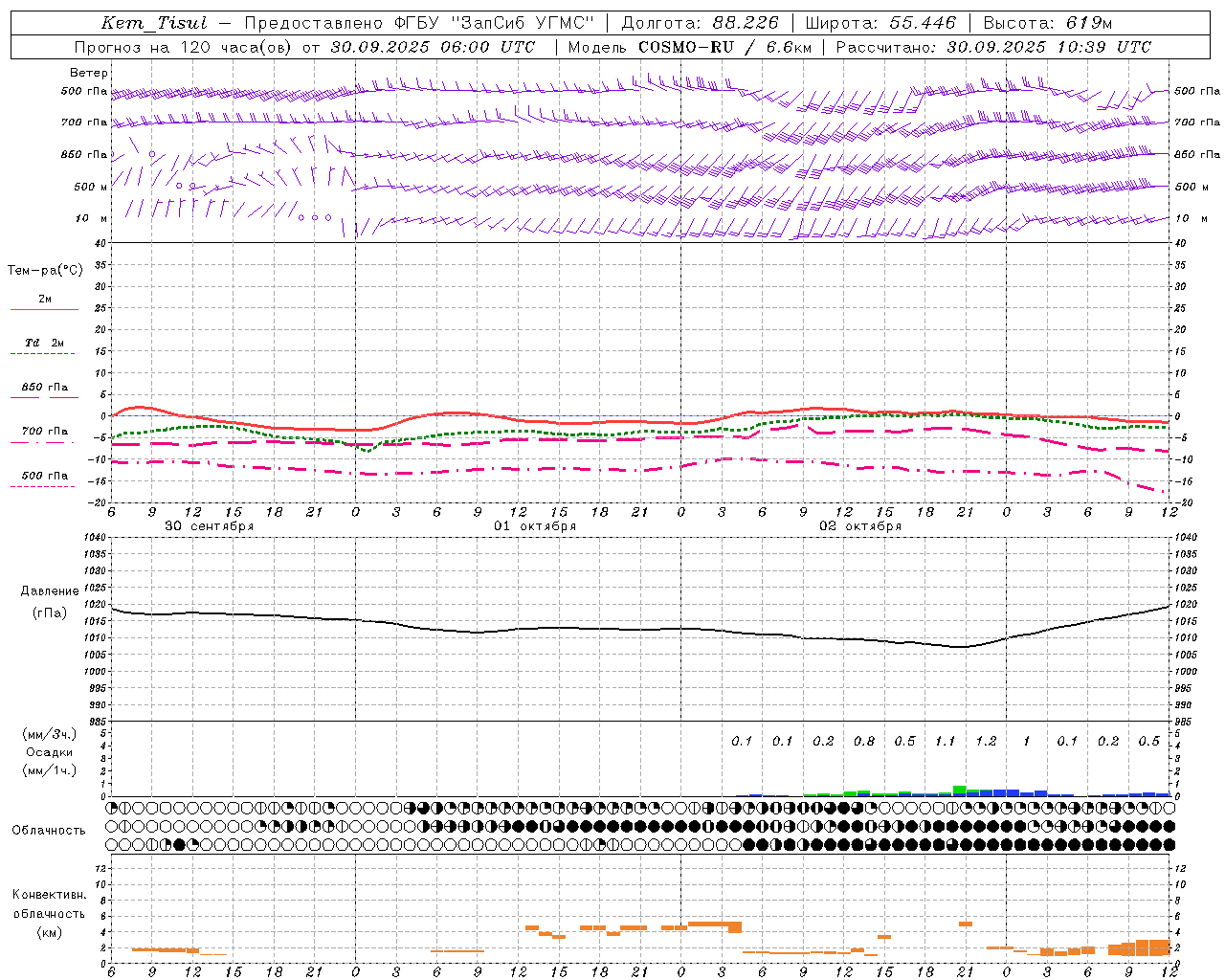
Task: Click the Облачность panel label
Action: 49,831
